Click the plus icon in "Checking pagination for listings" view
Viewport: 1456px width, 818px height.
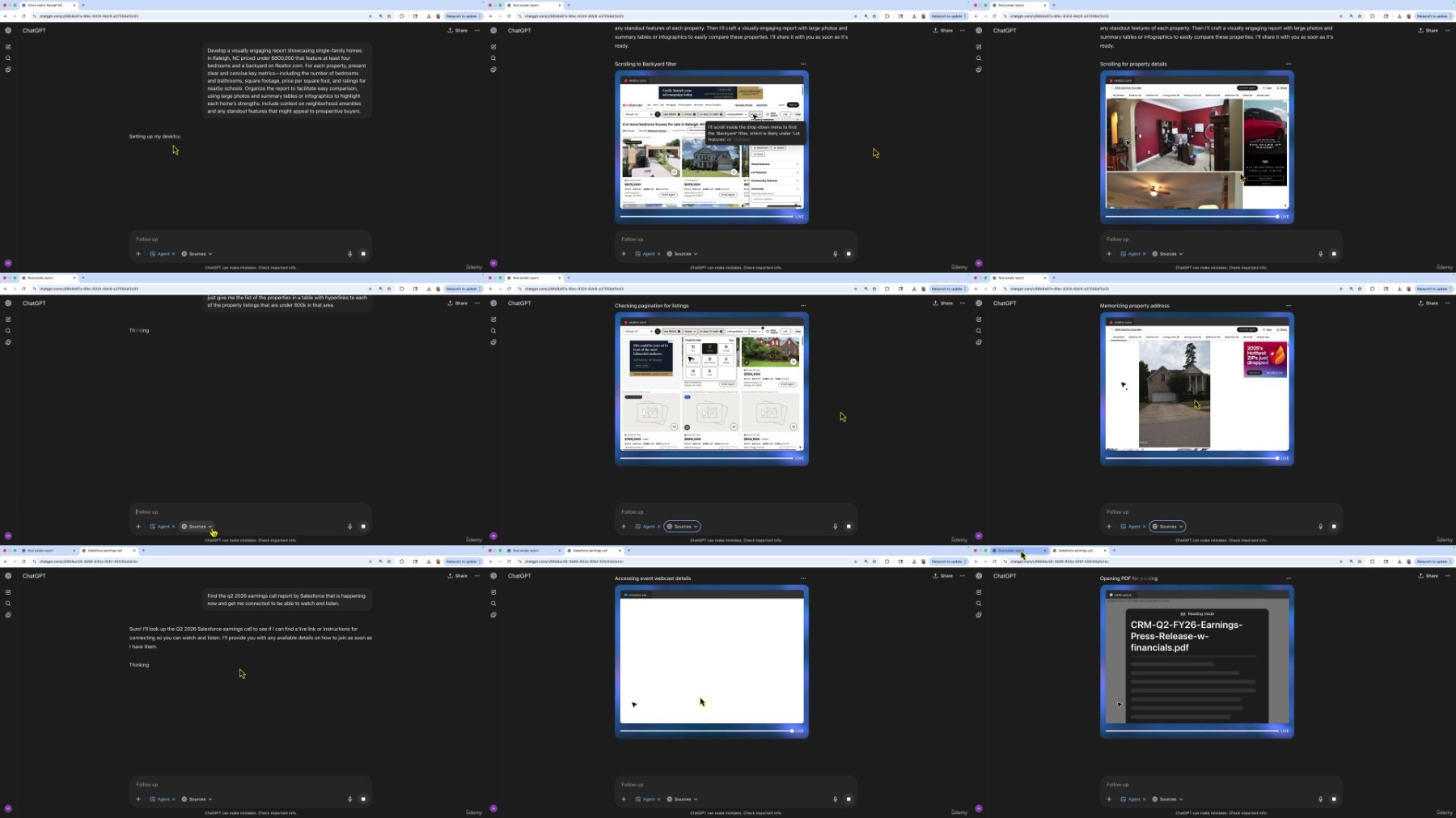(x=624, y=527)
